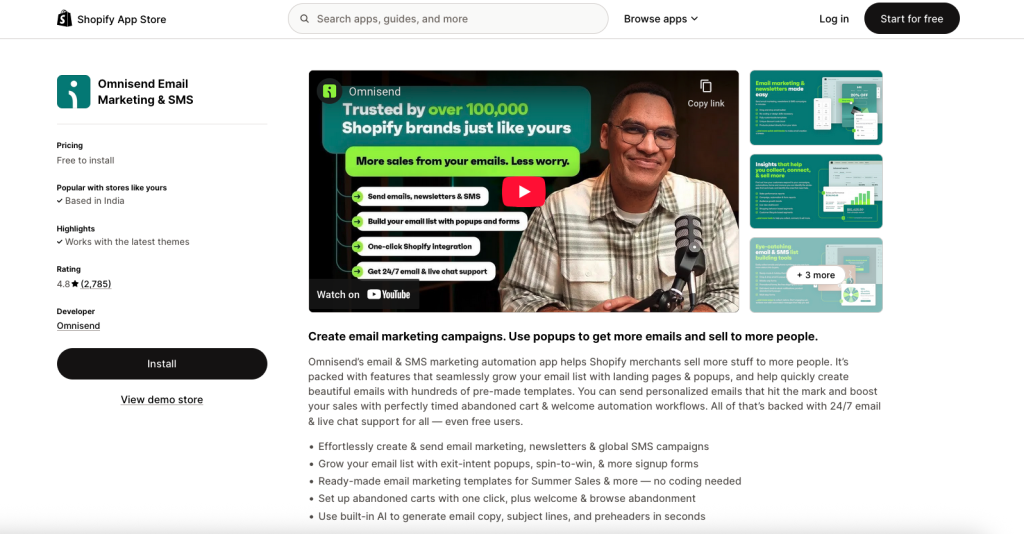Viewport: 1024px width, 534px height.
Task: Click the Watch on YouTube logo
Action: (x=389, y=294)
